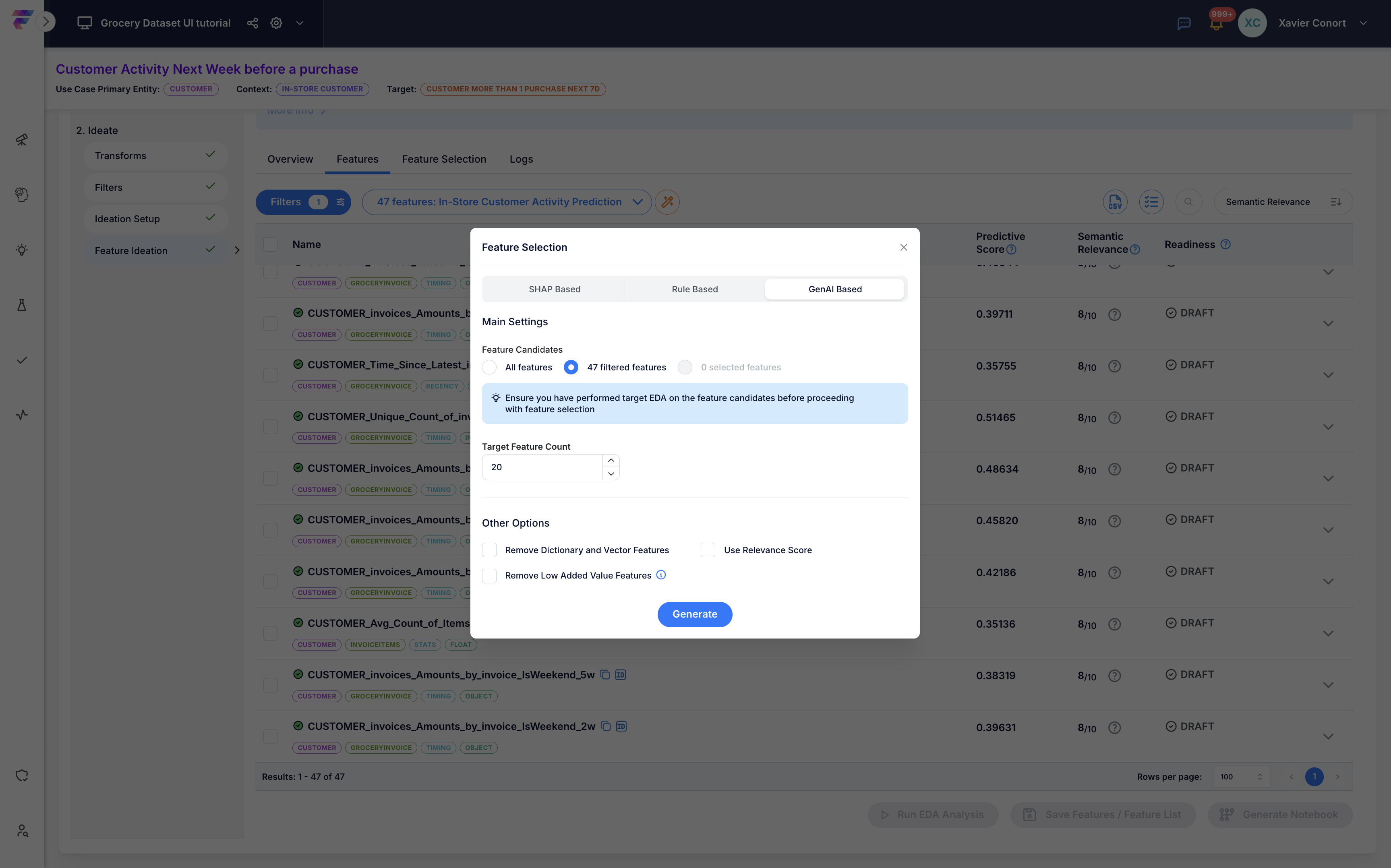Click info icon beside Remove Low Added Value Features

[x=661, y=575]
